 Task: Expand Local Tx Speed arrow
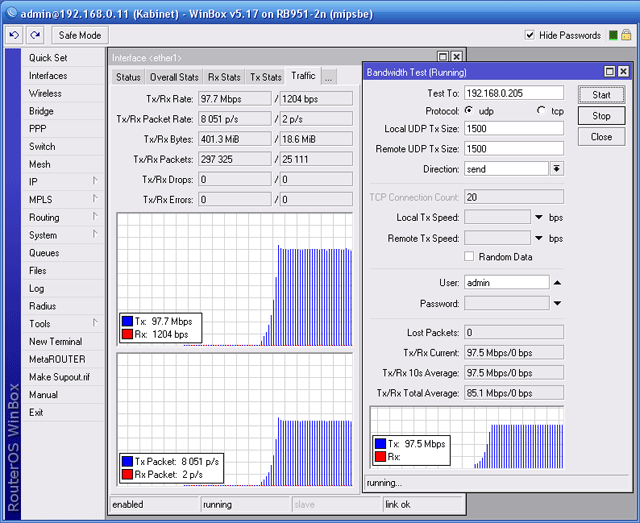coord(539,217)
